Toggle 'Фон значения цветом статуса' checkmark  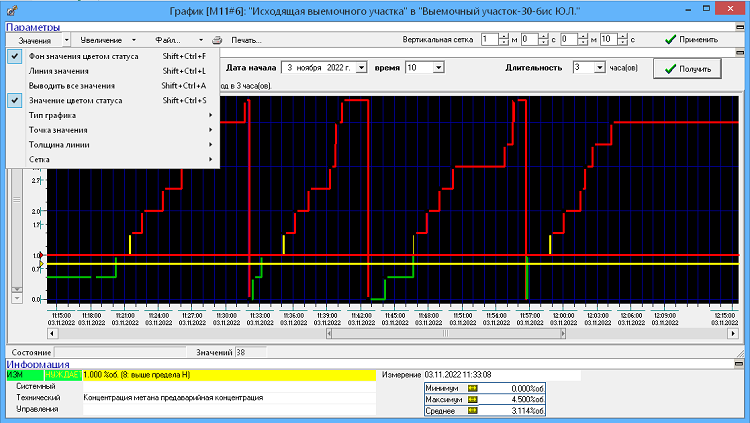pos(15,56)
